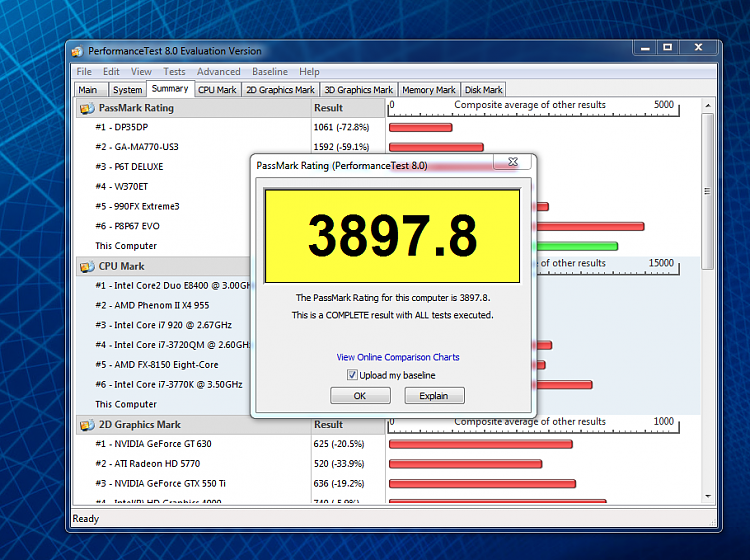The width and height of the screenshot is (750, 560).
Task: Click the Ready status bar text
Action: click(x=86, y=519)
